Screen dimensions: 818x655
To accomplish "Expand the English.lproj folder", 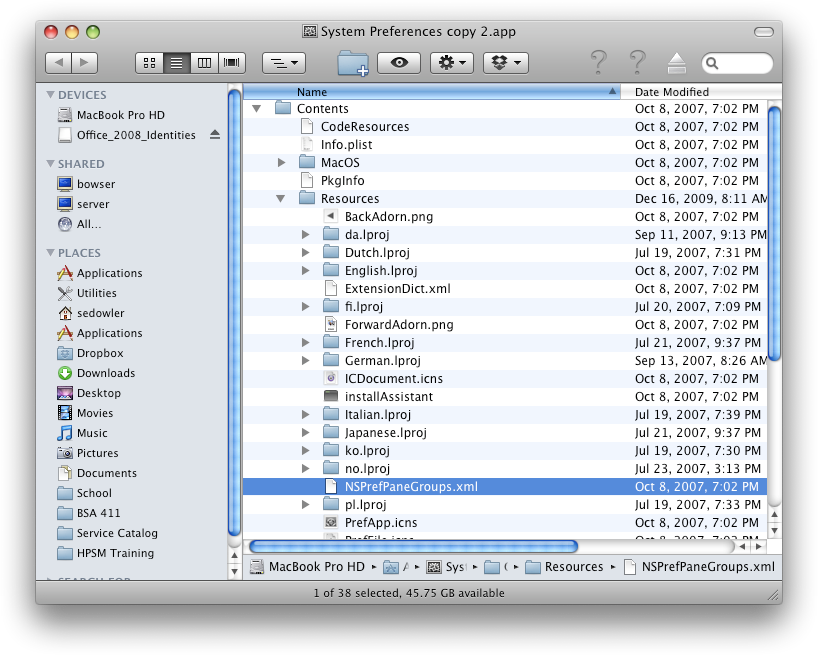I will (x=306, y=271).
